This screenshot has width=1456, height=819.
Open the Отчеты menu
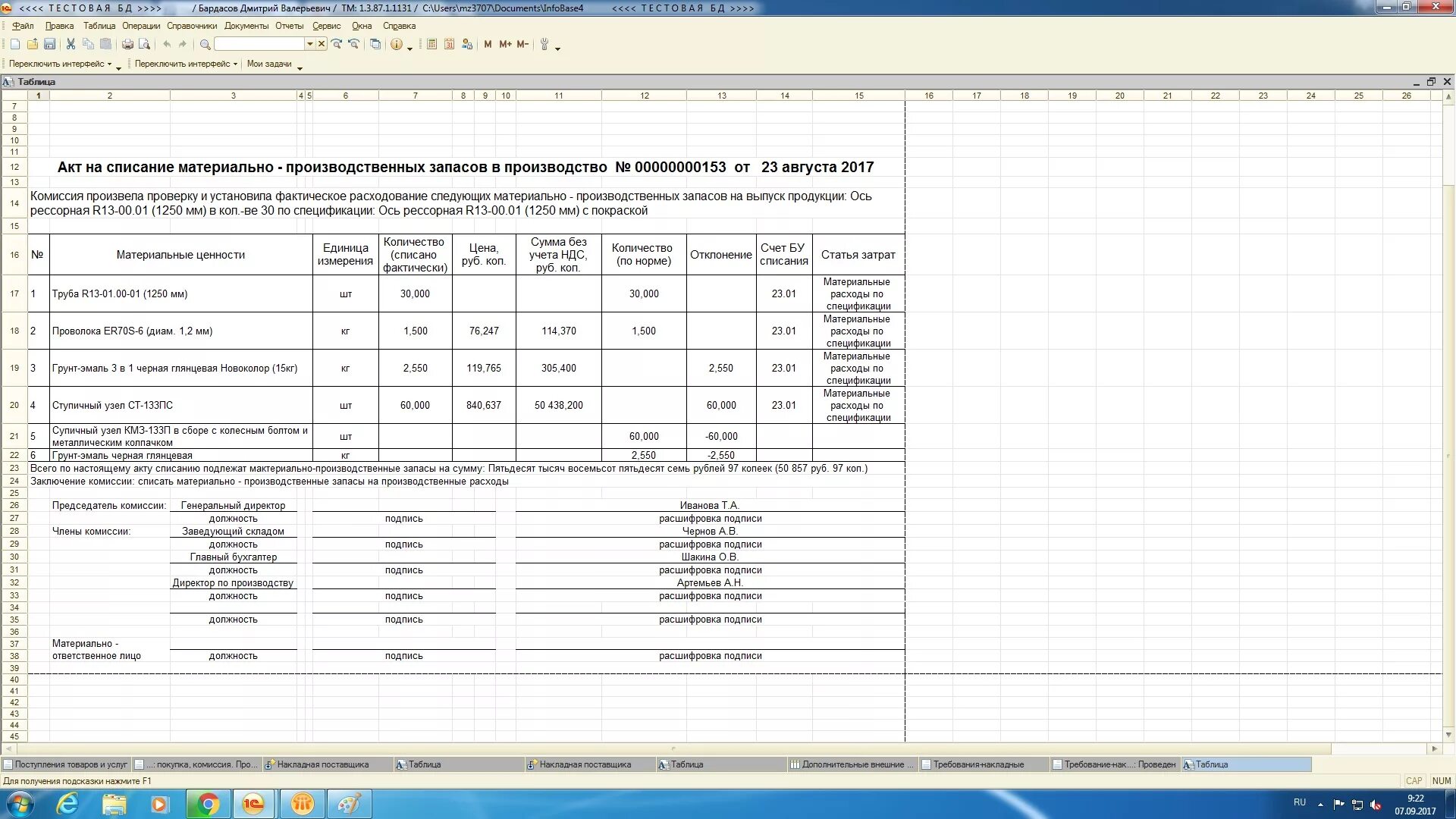click(x=289, y=26)
